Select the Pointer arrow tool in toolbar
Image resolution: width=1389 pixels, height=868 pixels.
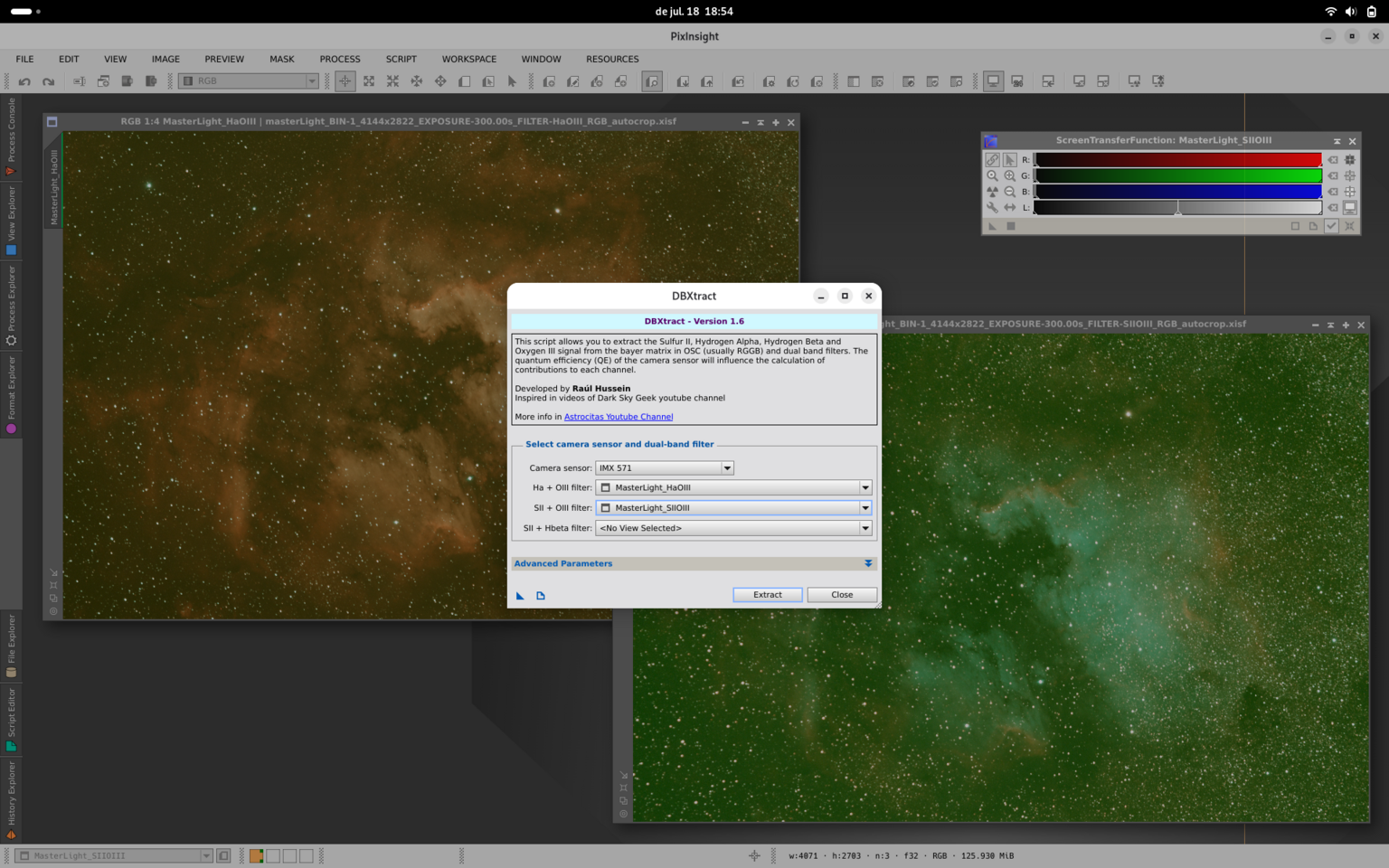coord(513,81)
